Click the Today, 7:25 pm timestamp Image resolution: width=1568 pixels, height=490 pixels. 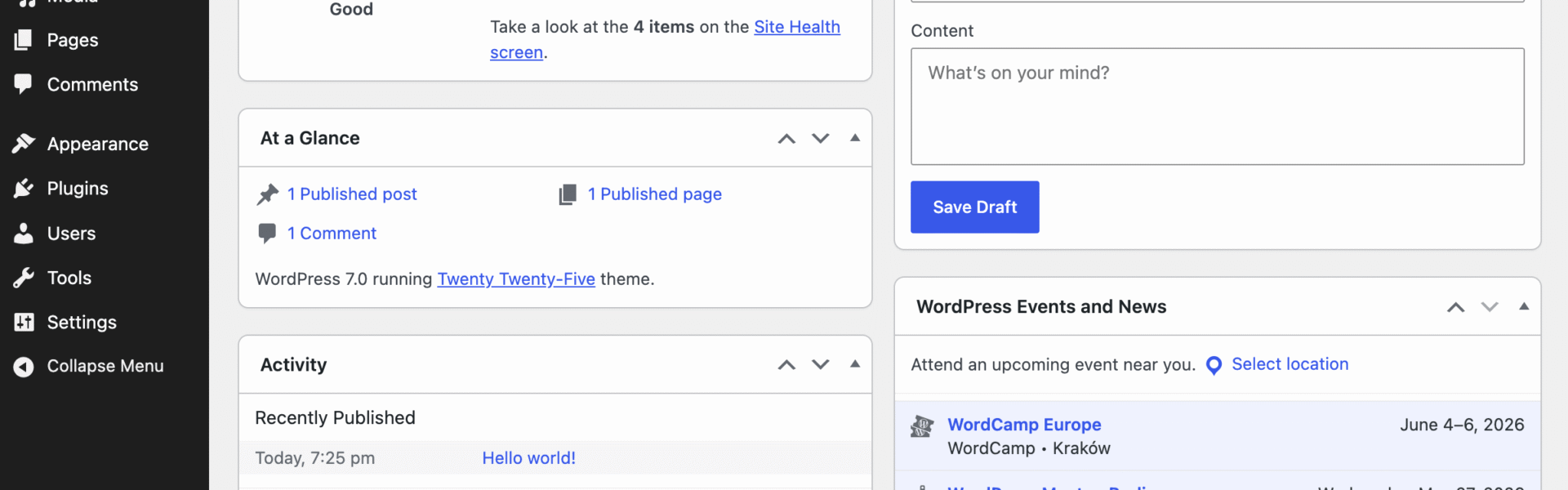[x=315, y=458]
